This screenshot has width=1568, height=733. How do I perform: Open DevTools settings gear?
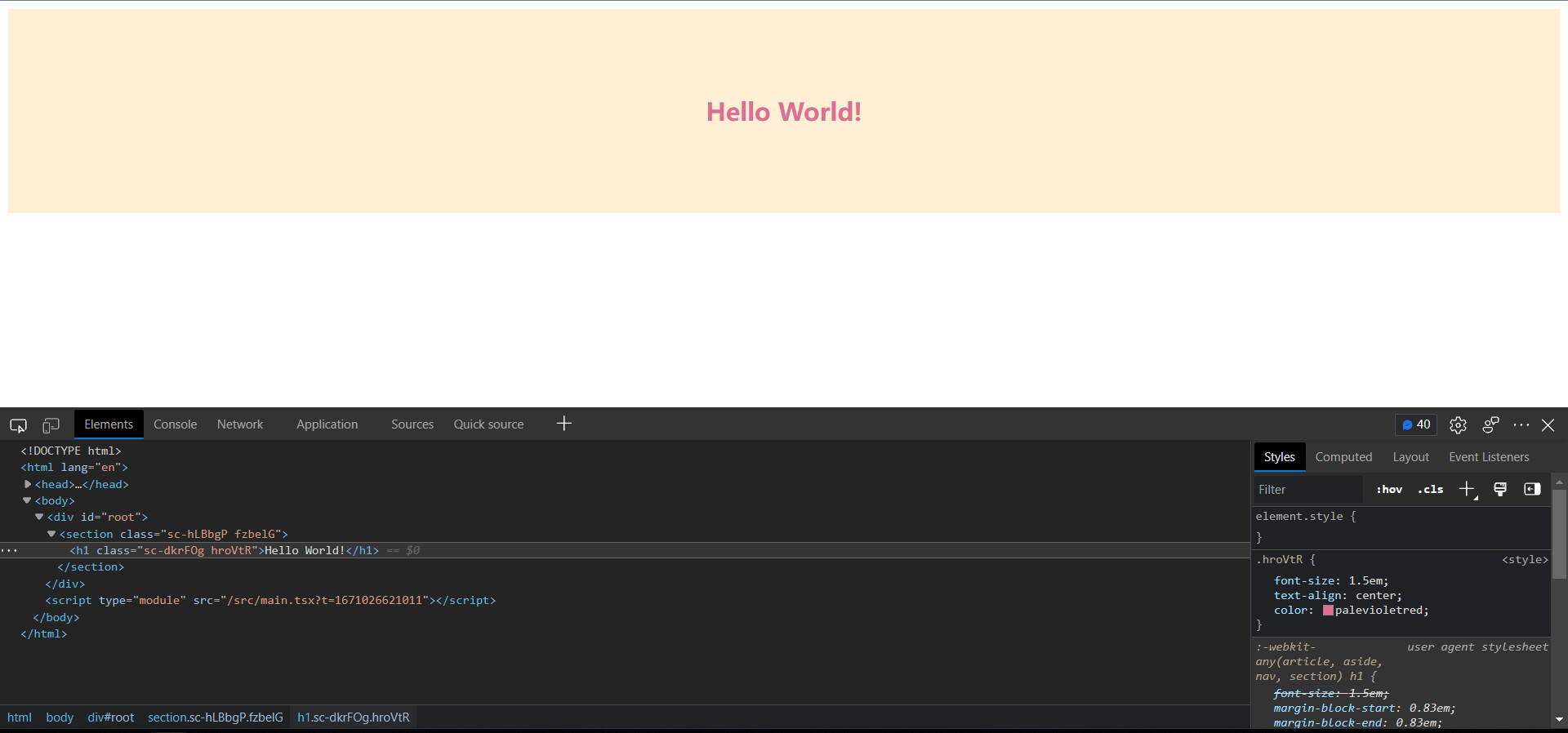[x=1458, y=425]
